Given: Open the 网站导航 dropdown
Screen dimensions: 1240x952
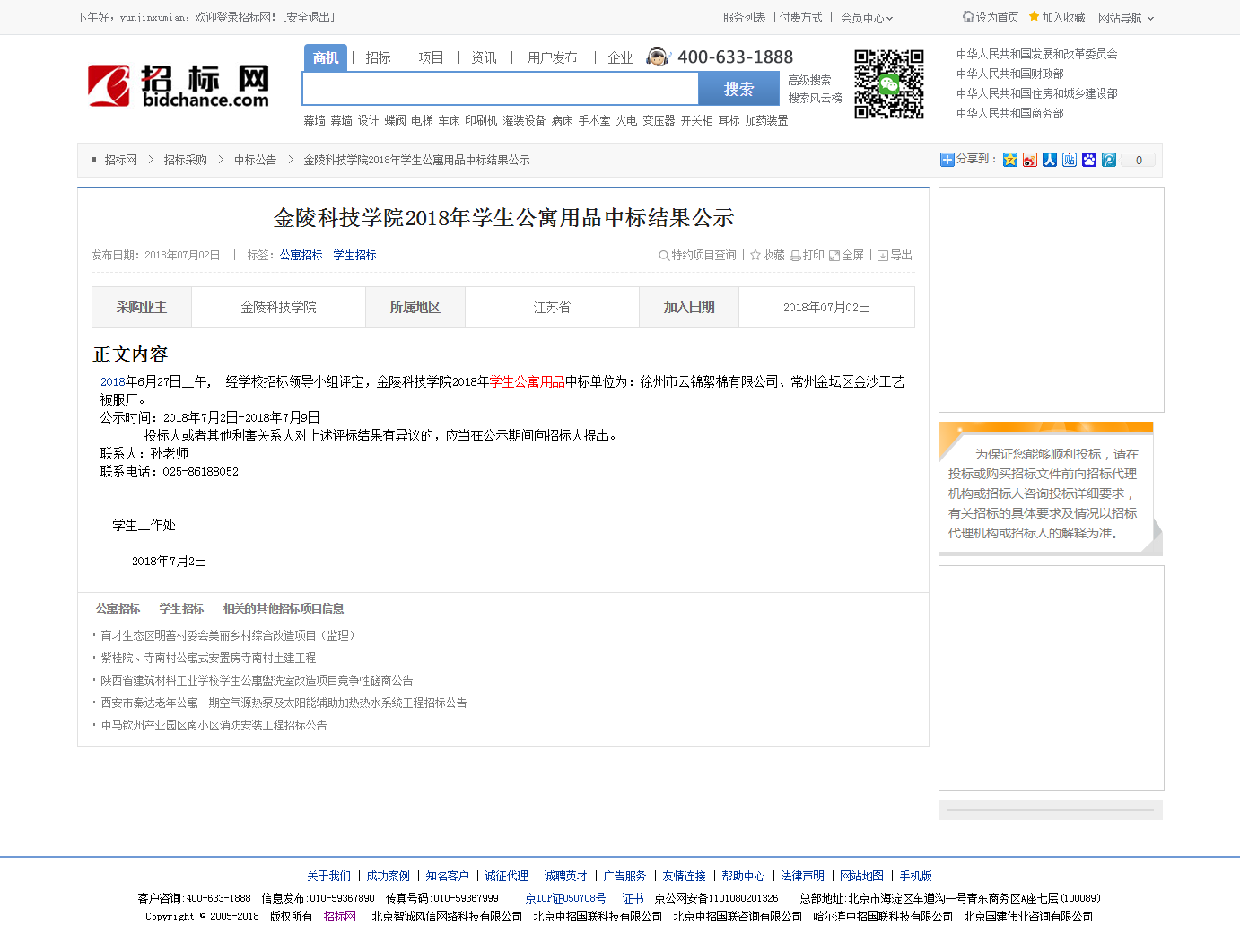Looking at the screenshot, I should coord(1126,18).
